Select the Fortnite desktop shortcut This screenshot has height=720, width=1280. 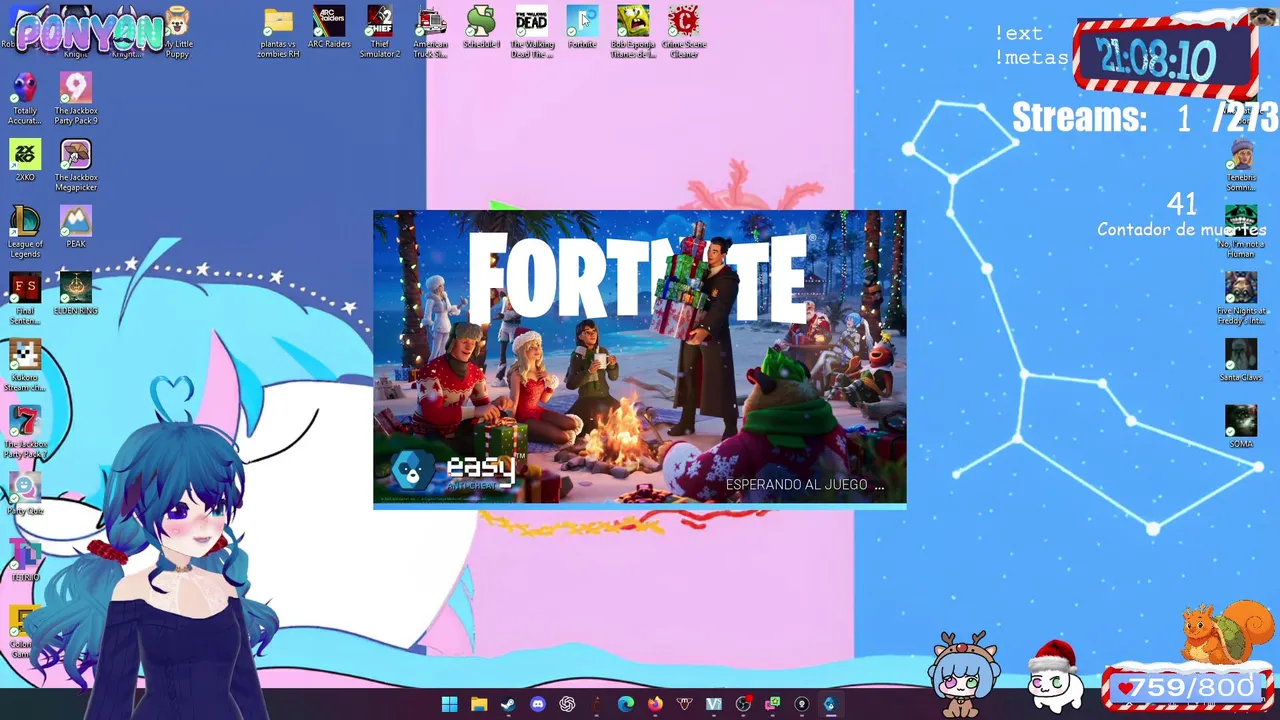pos(582,28)
